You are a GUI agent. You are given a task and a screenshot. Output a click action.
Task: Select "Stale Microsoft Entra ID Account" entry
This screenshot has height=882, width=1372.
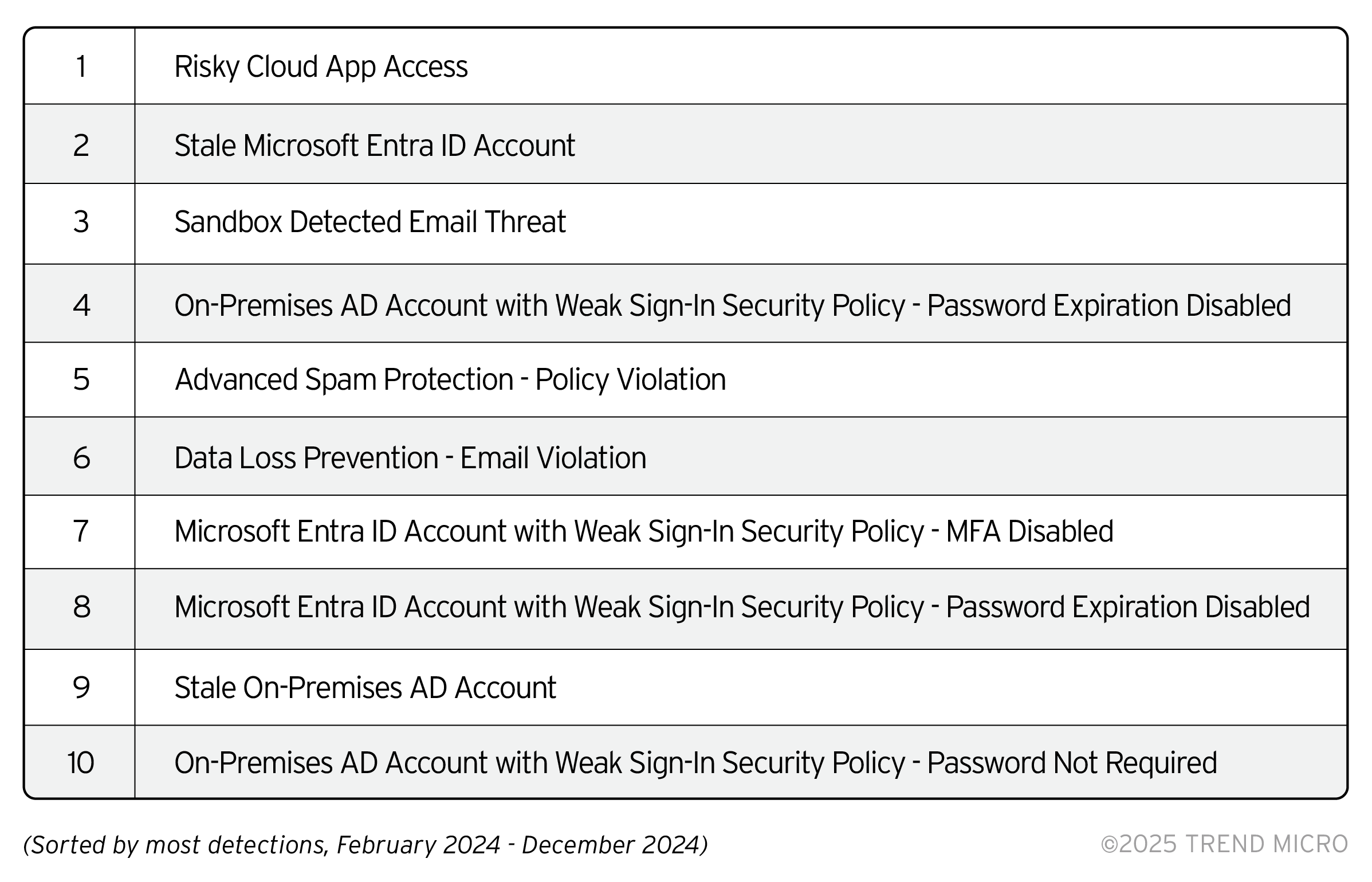tap(375, 145)
